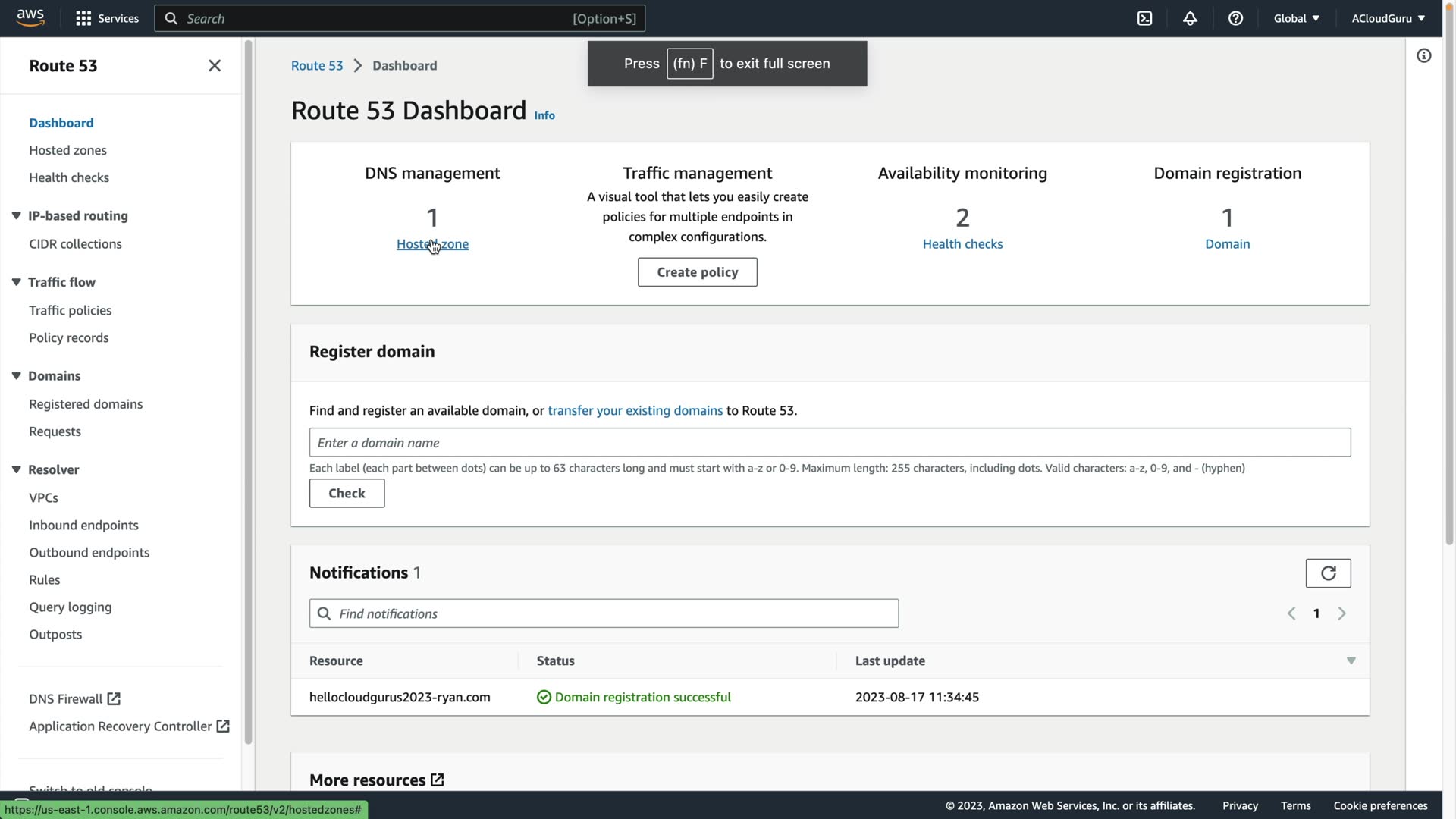Open the Services grid menu
Screen dimensions: 1456x819
[107, 18]
